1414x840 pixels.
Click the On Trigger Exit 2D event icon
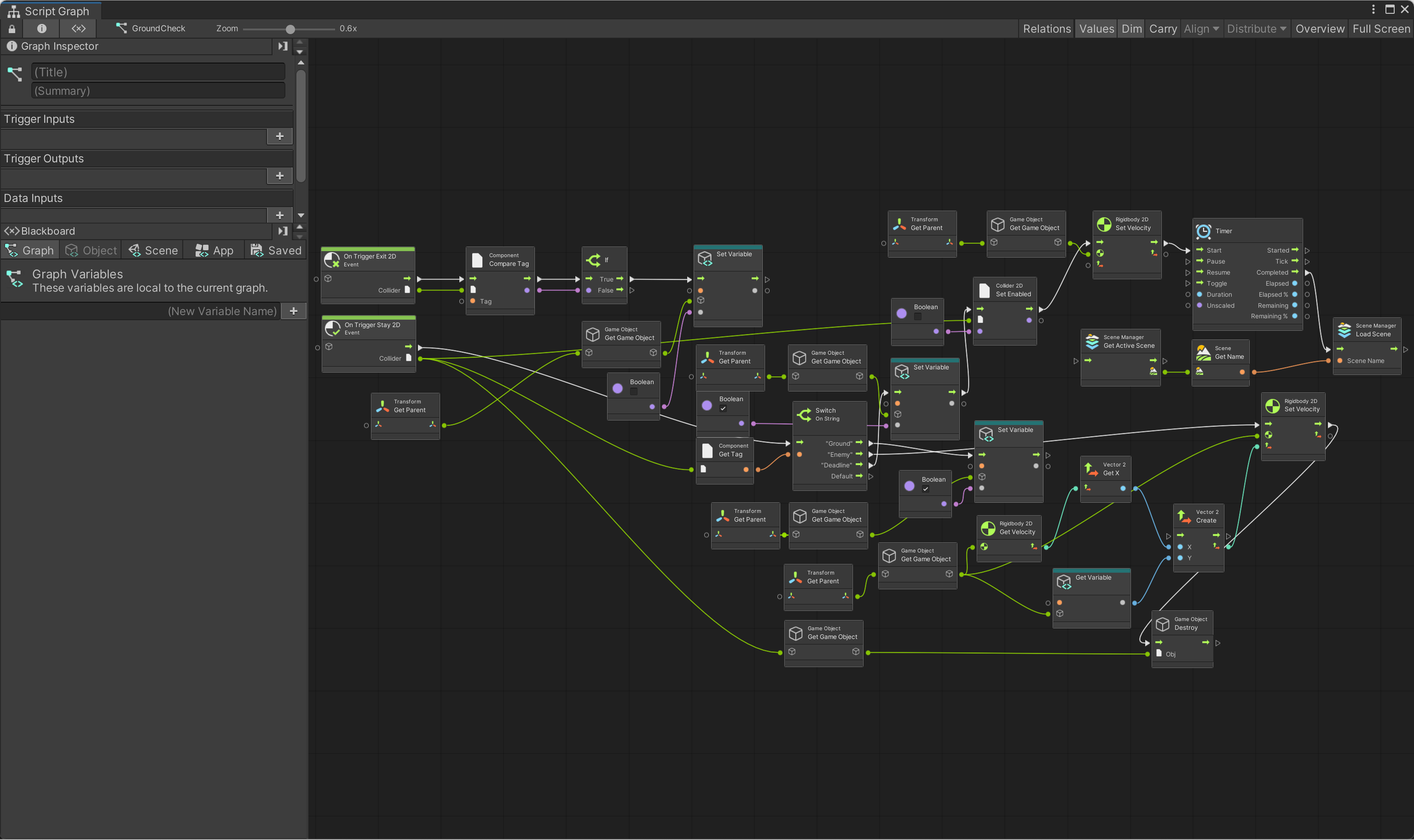click(x=332, y=261)
